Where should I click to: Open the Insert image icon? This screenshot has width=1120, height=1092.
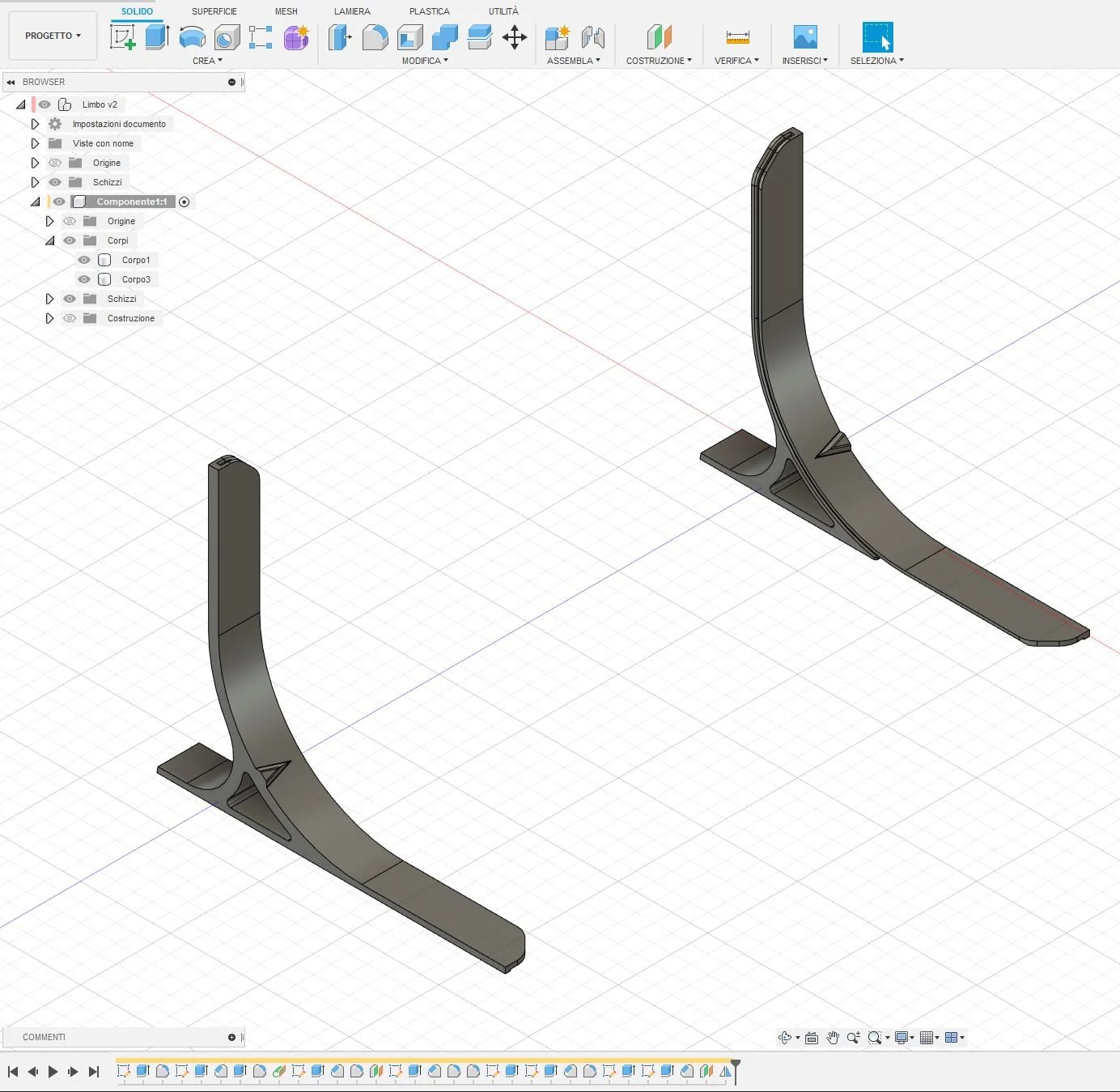805,37
